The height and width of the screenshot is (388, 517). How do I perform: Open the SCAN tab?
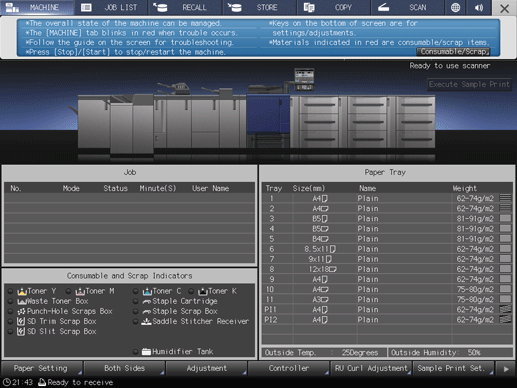(x=407, y=7)
